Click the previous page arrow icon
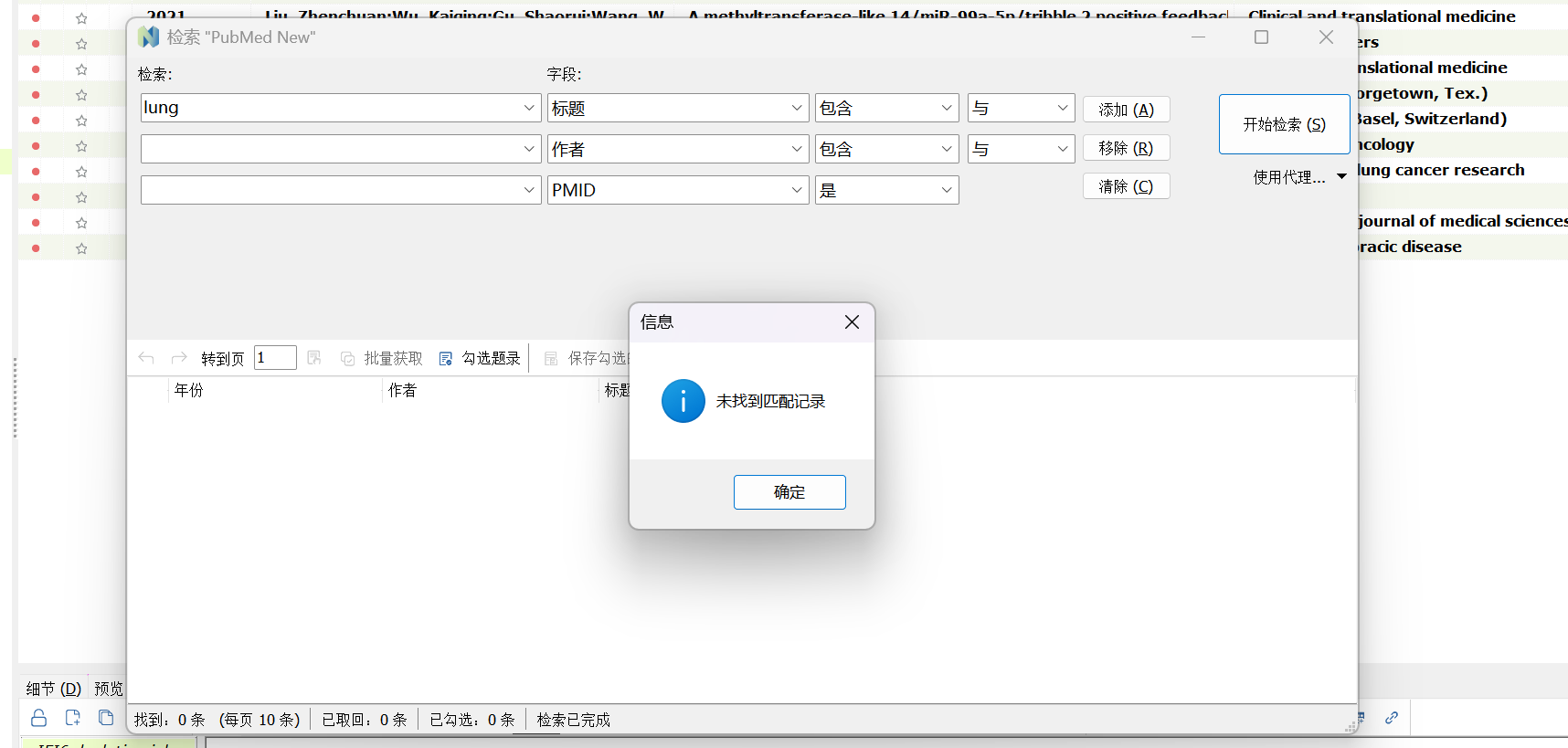1568x748 pixels. point(146,358)
